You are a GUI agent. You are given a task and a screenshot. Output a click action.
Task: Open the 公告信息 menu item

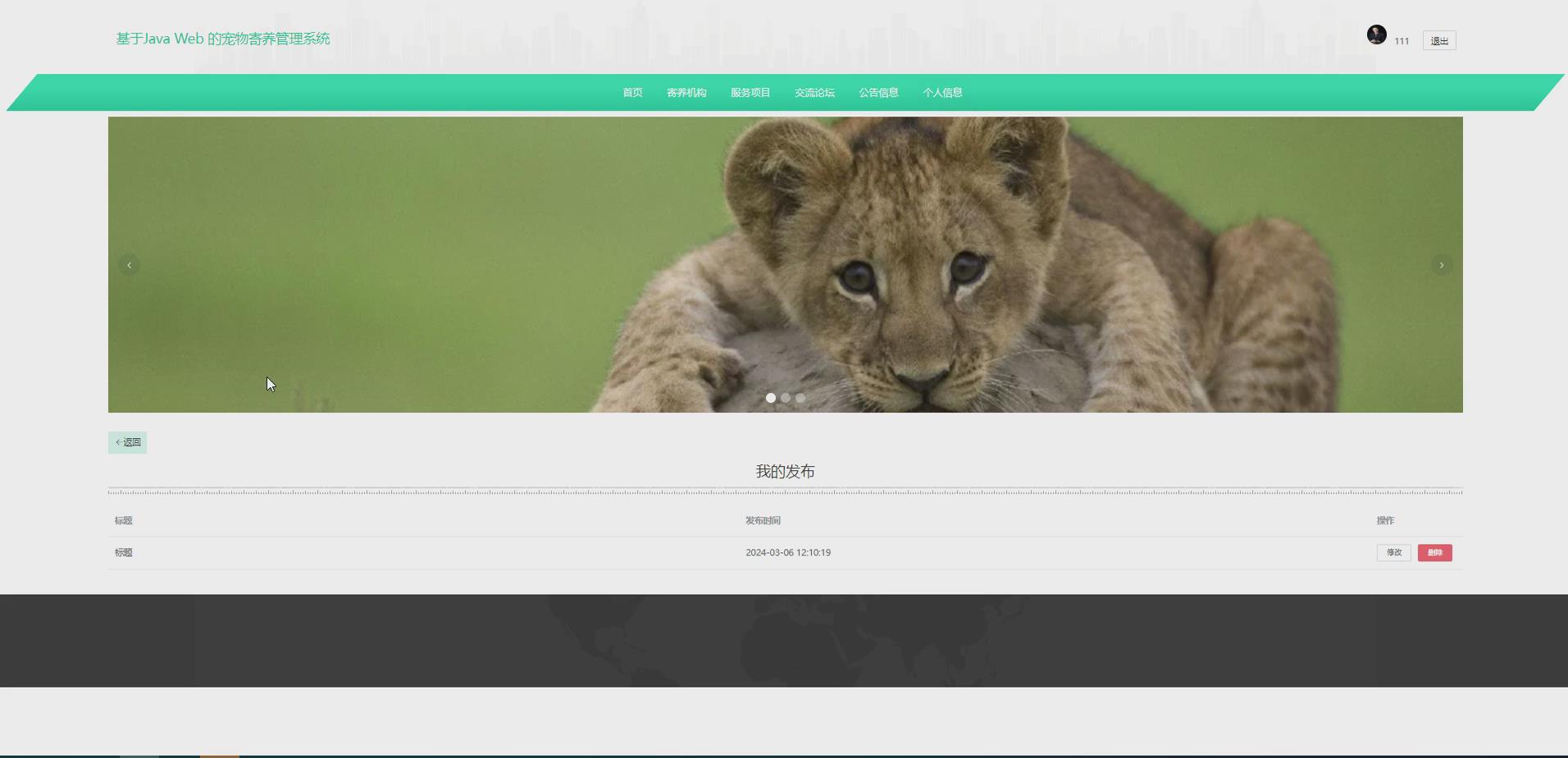878,93
